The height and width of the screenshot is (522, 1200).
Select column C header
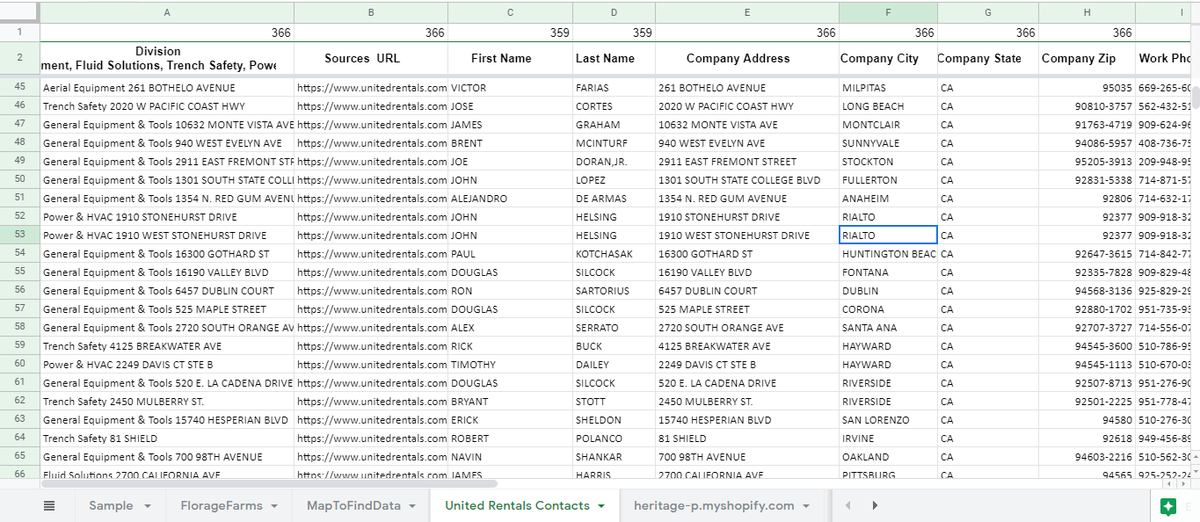click(x=510, y=11)
